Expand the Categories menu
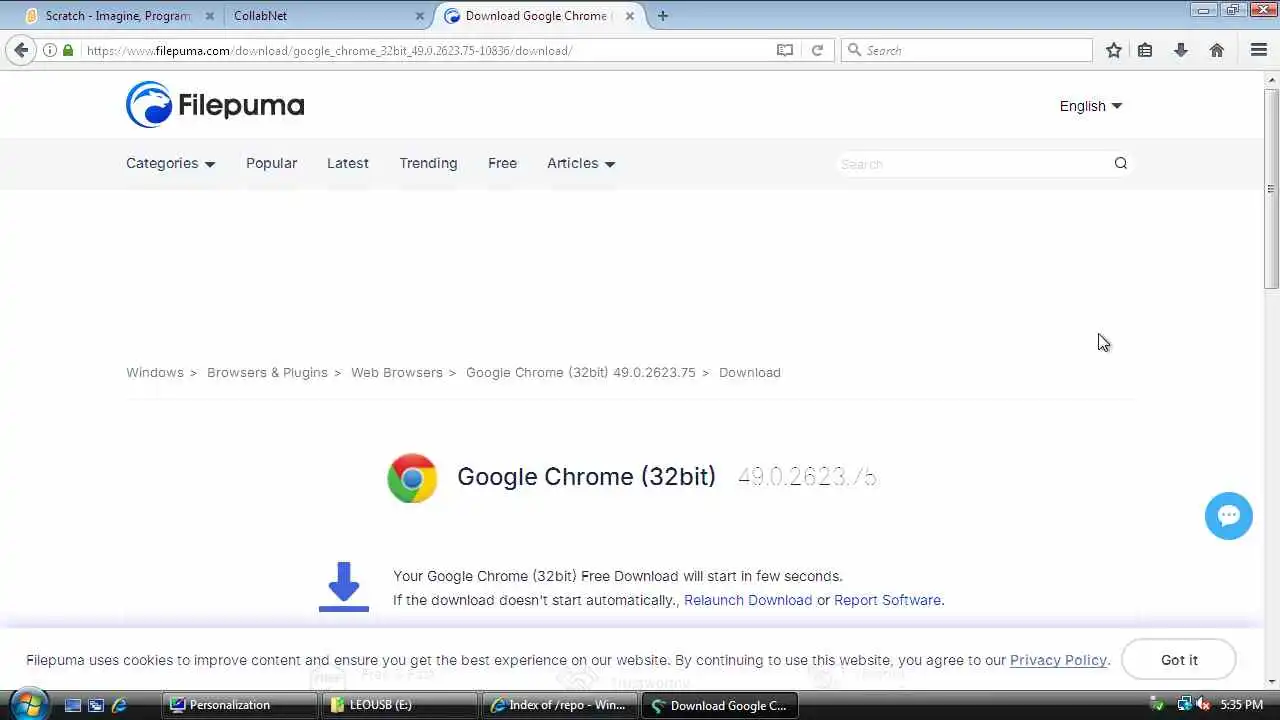The image size is (1280, 720). (x=171, y=163)
